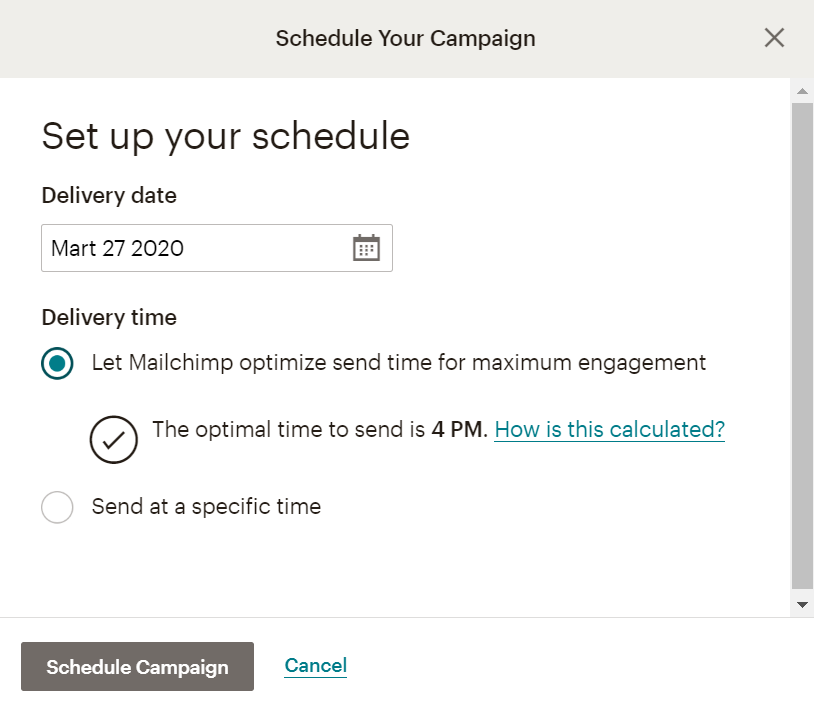Click the Delivery date label
Viewport: 814px width, 709px height.
click(109, 196)
